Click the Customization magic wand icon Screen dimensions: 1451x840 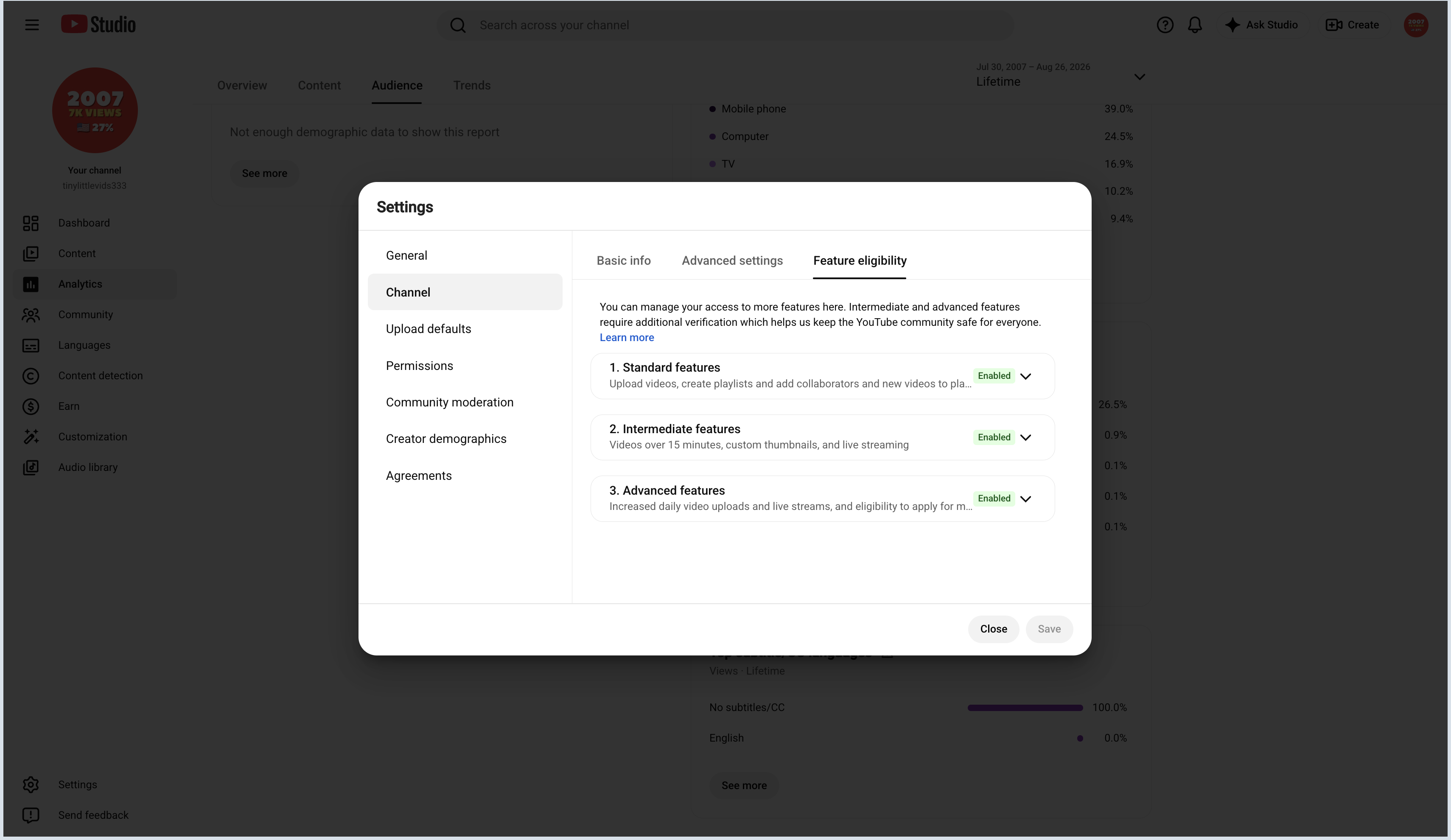(x=31, y=437)
